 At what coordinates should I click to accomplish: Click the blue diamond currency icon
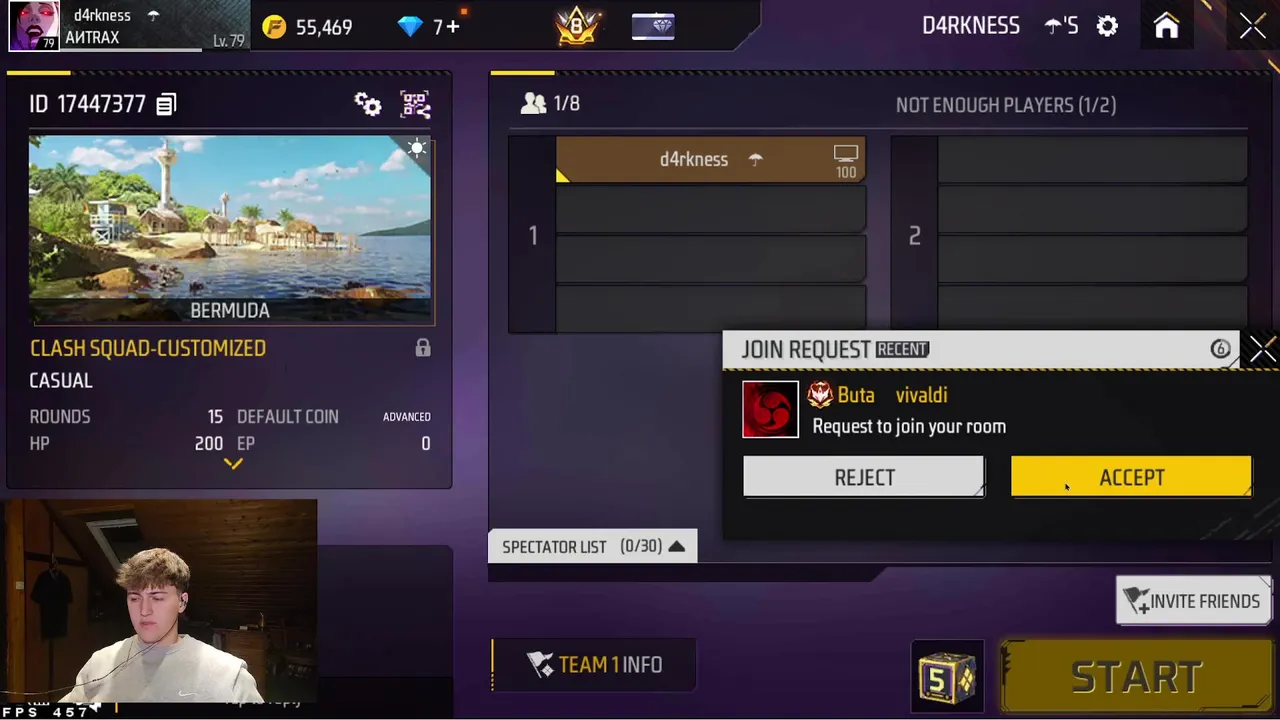point(410,27)
